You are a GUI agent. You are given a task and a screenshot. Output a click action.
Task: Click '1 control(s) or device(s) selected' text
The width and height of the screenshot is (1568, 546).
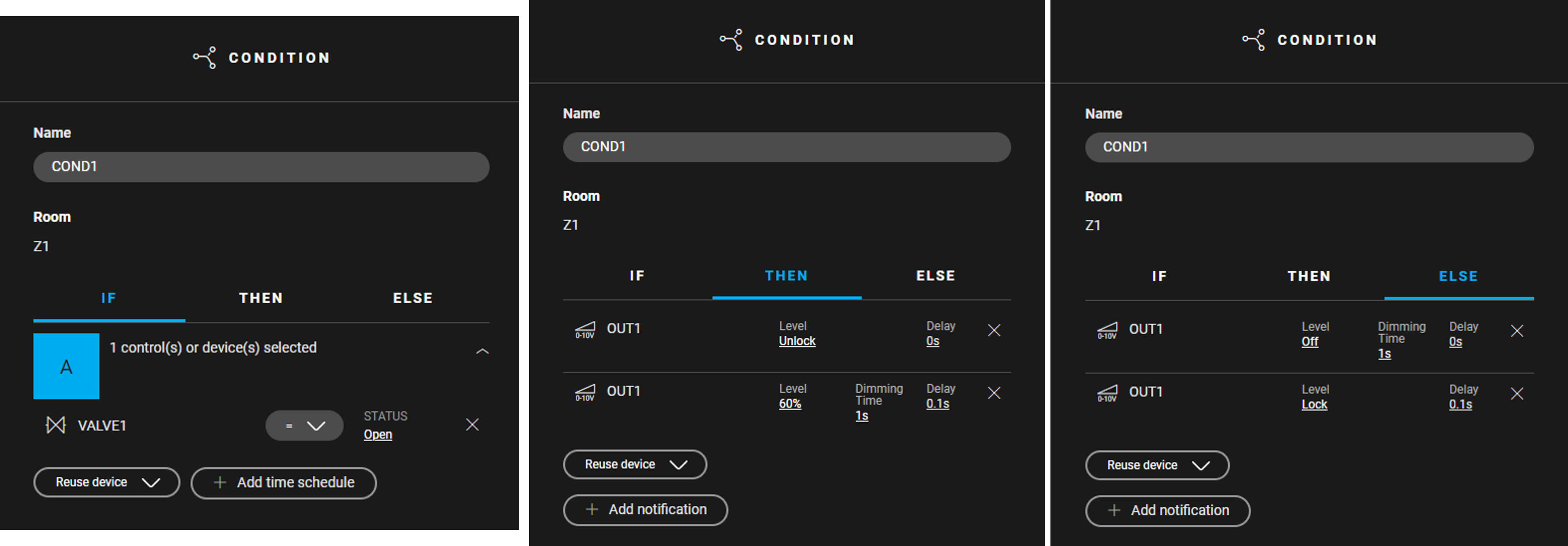click(213, 348)
